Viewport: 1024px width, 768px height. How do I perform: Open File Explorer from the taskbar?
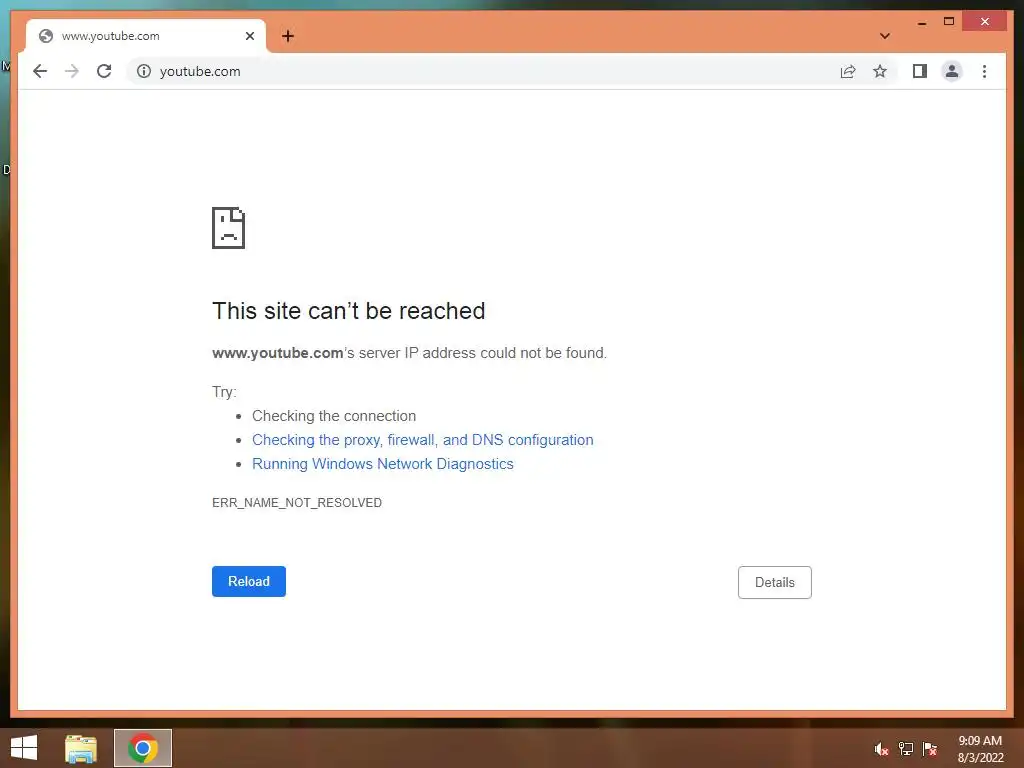[x=81, y=748]
